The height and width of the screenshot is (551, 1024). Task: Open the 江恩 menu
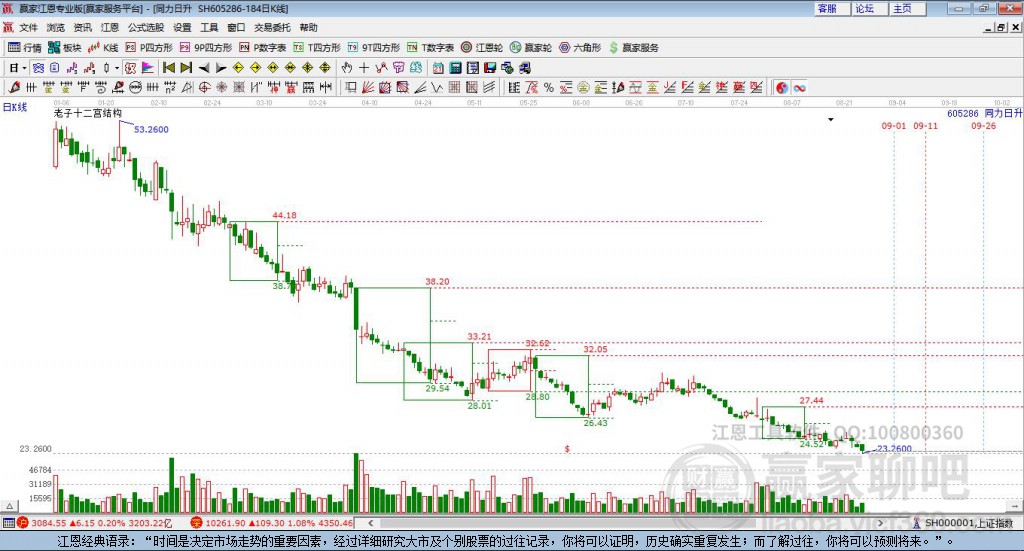click(x=110, y=27)
